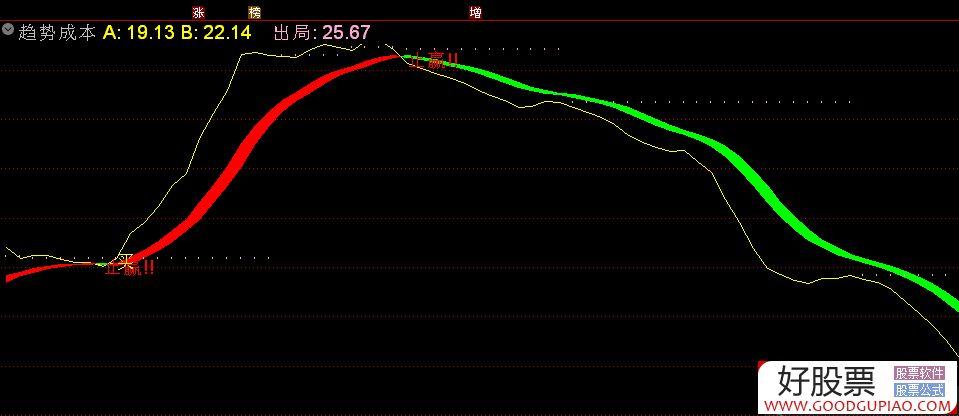Click the A: 19.13 value

click(x=138, y=32)
